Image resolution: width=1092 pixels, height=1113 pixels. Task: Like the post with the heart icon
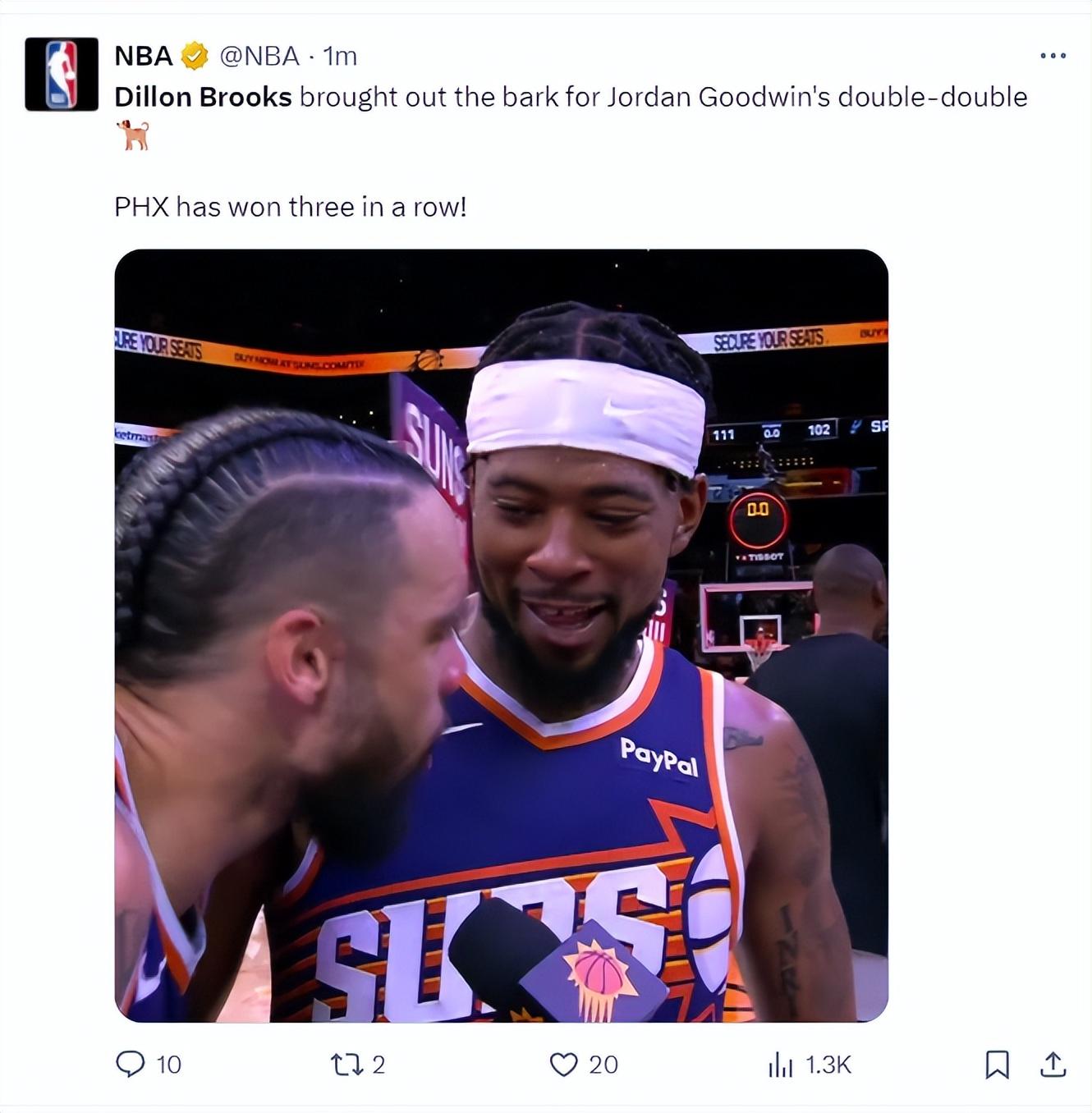tap(563, 1065)
